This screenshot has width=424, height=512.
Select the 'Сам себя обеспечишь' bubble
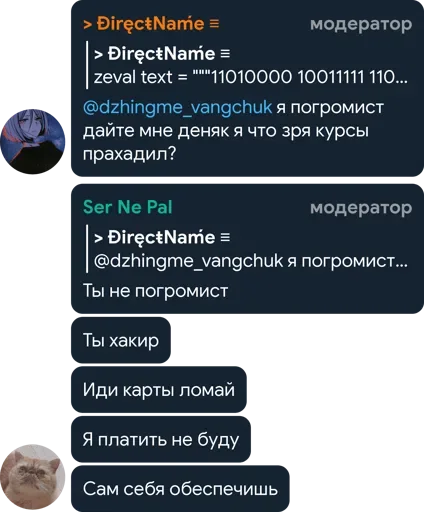[x=180, y=489]
